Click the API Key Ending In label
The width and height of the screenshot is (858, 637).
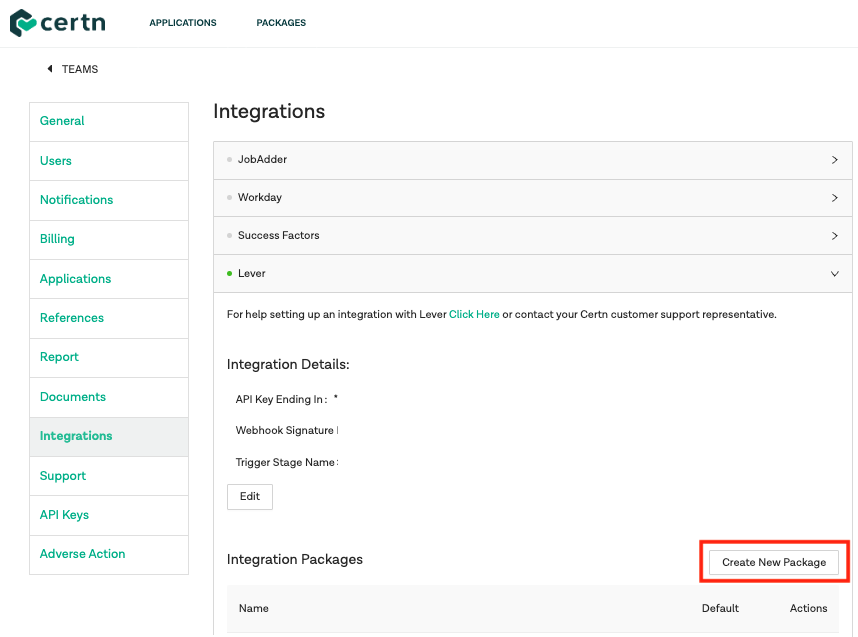point(281,399)
